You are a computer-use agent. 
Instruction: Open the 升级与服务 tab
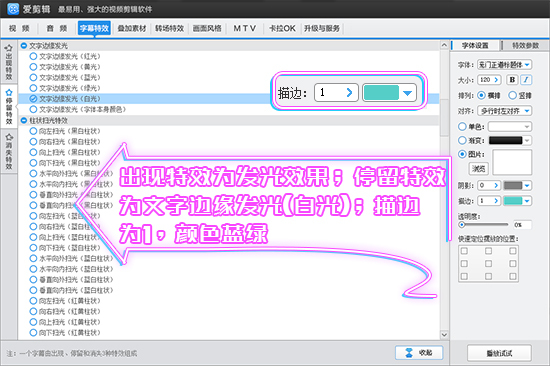[322, 28]
